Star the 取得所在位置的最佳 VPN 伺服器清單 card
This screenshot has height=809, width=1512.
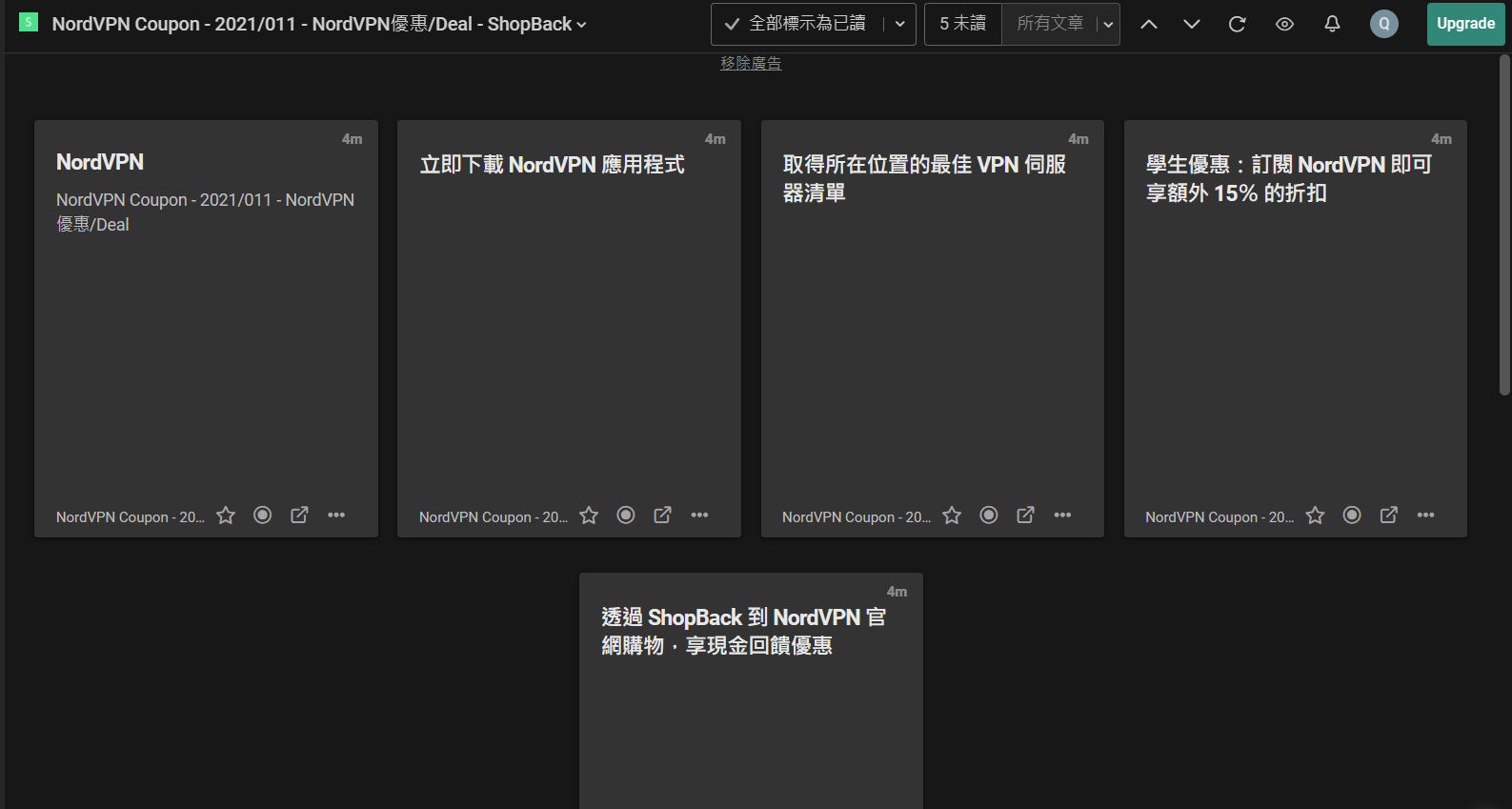coord(952,516)
